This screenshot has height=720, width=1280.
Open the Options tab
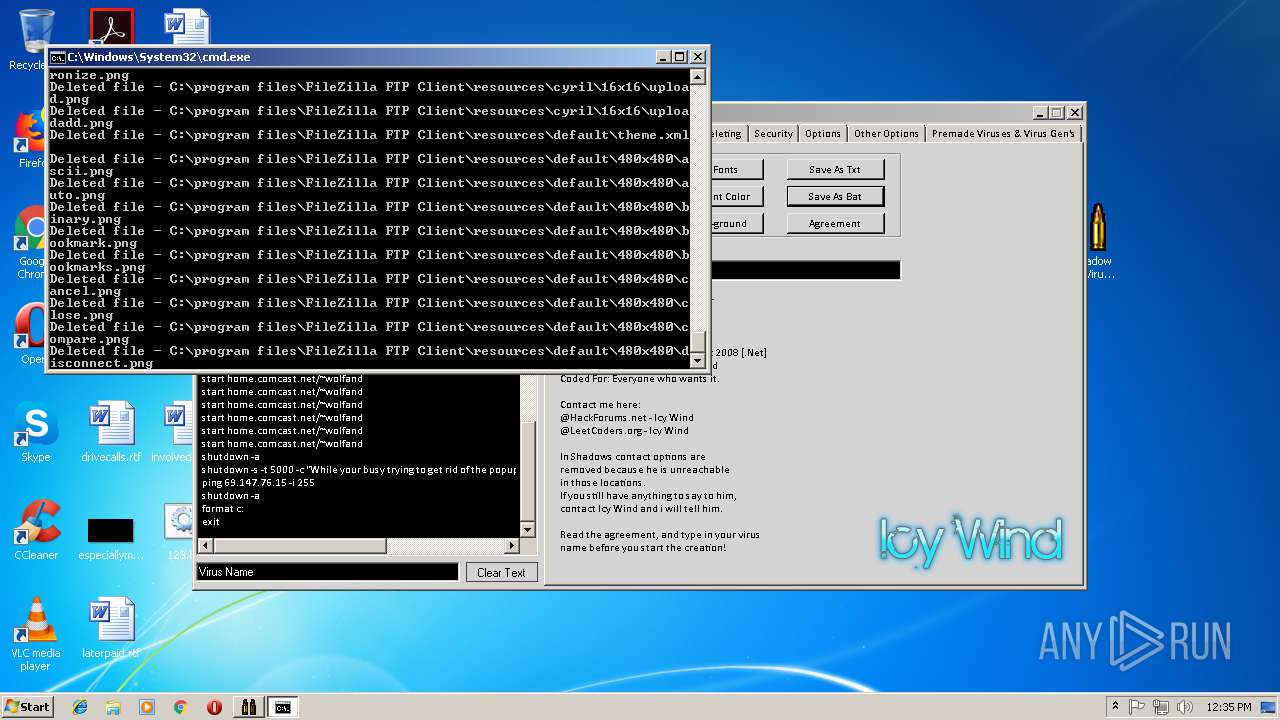(x=823, y=134)
